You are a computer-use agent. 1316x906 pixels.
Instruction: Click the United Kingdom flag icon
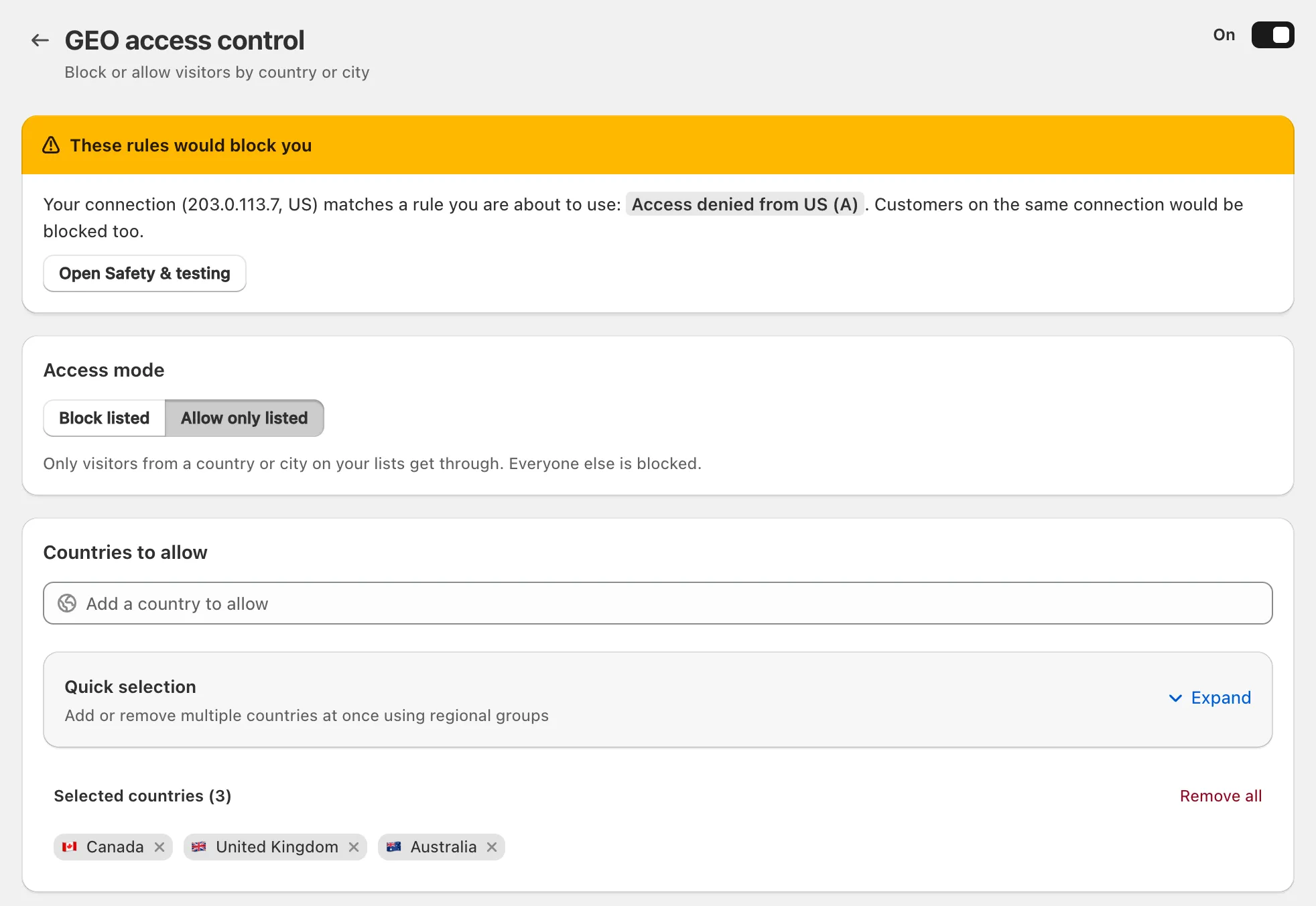[x=199, y=847]
